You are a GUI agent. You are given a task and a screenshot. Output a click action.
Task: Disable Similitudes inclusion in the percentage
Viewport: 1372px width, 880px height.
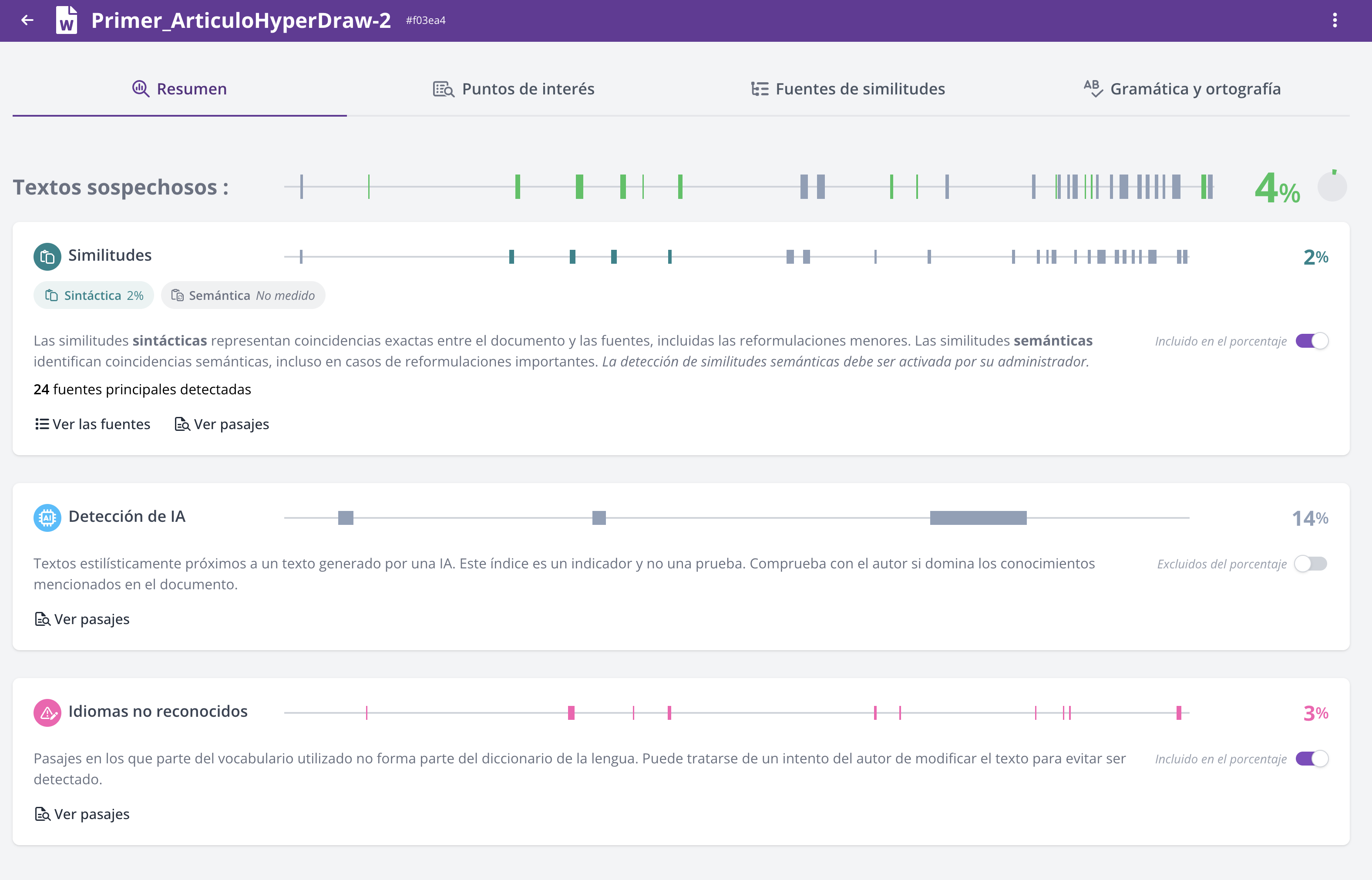click(x=1311, y=341)
